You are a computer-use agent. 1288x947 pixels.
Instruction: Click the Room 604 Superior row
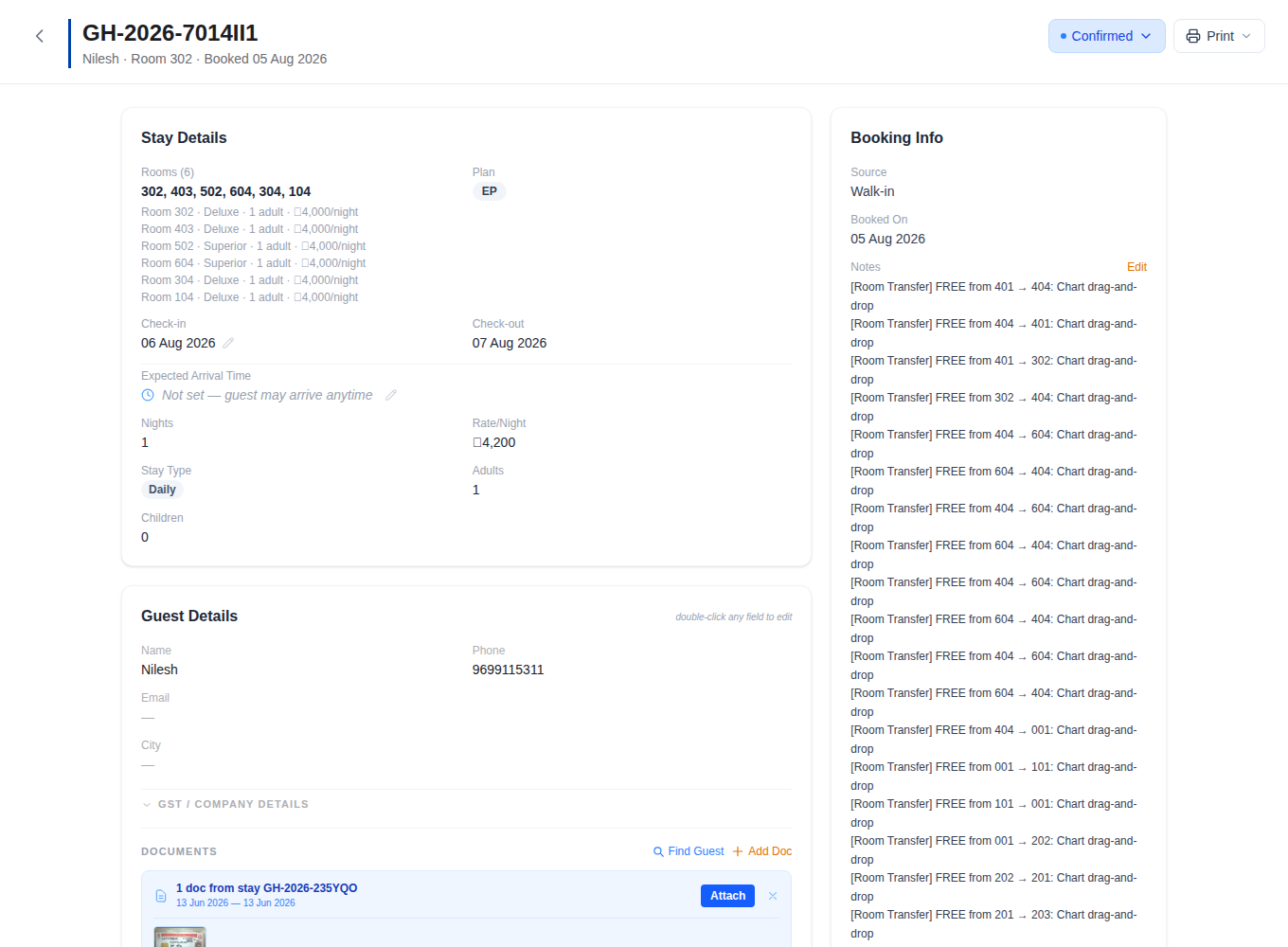[x=254, y=263]
